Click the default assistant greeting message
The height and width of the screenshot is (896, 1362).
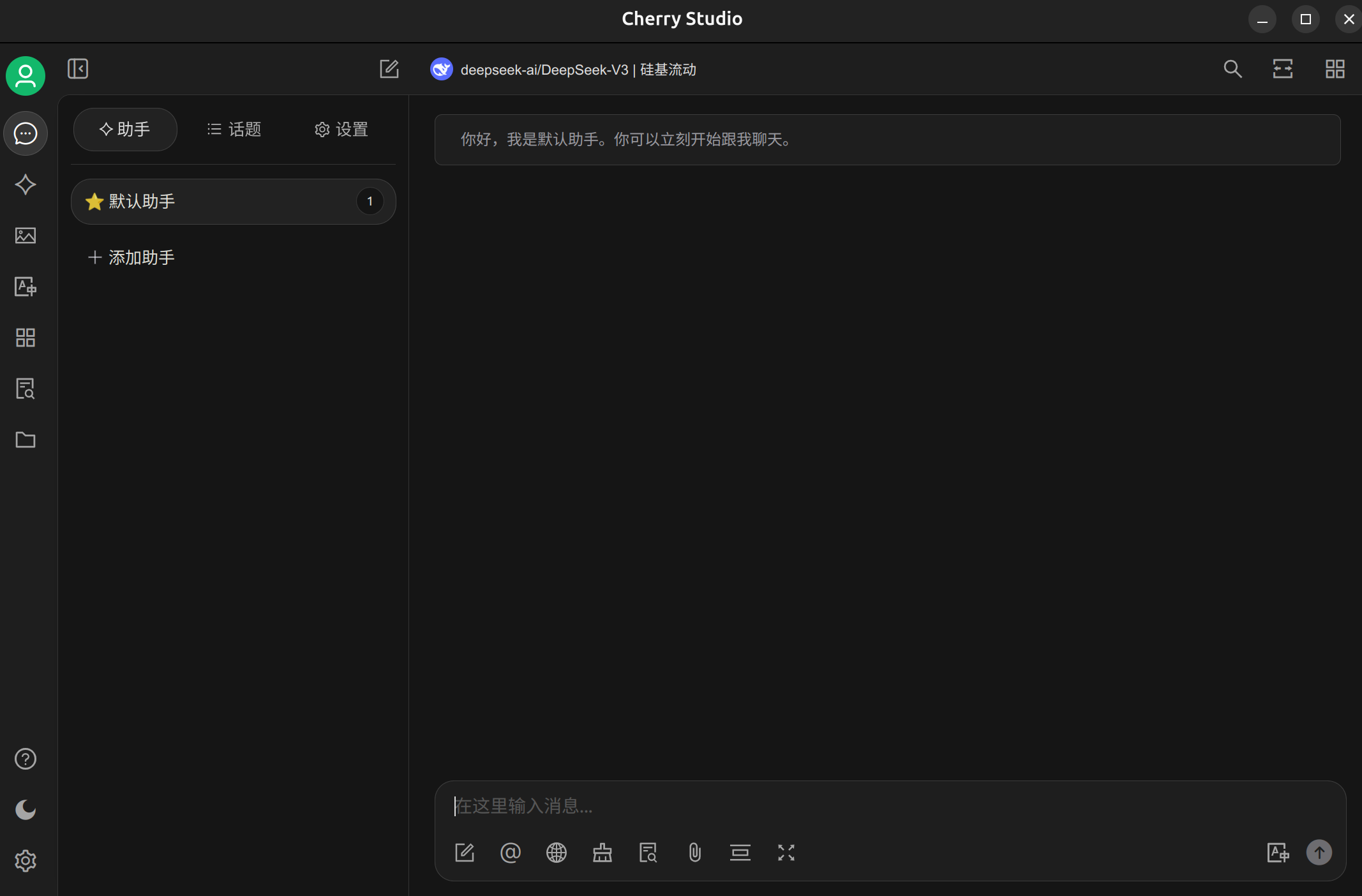pyautogui.click(x=887, y=140)
